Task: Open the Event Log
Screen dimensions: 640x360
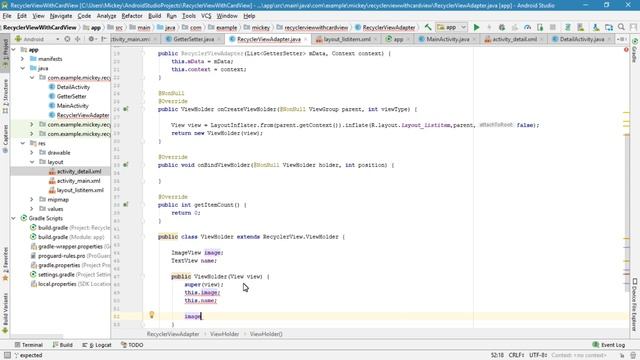Action: tap(609, 345)
